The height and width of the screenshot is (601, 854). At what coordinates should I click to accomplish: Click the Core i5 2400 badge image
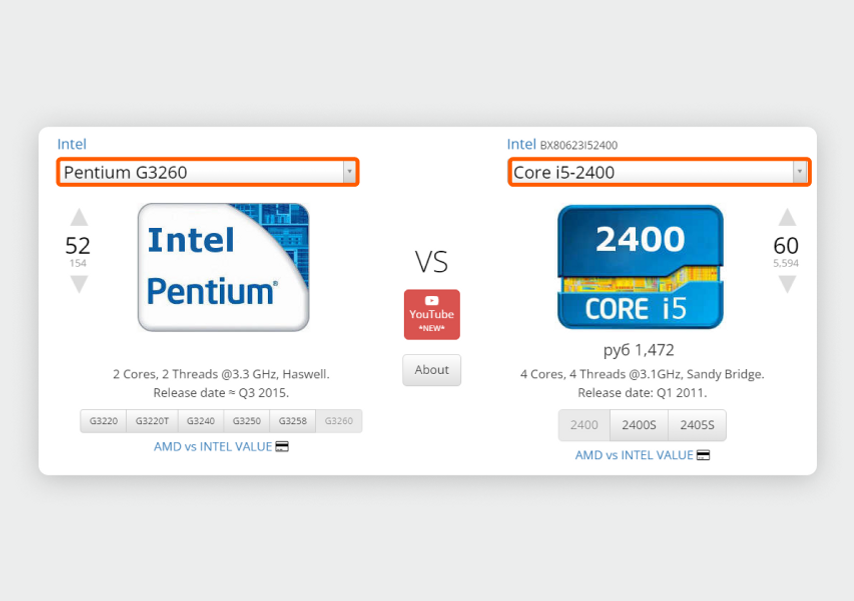(x=640, y=267)
